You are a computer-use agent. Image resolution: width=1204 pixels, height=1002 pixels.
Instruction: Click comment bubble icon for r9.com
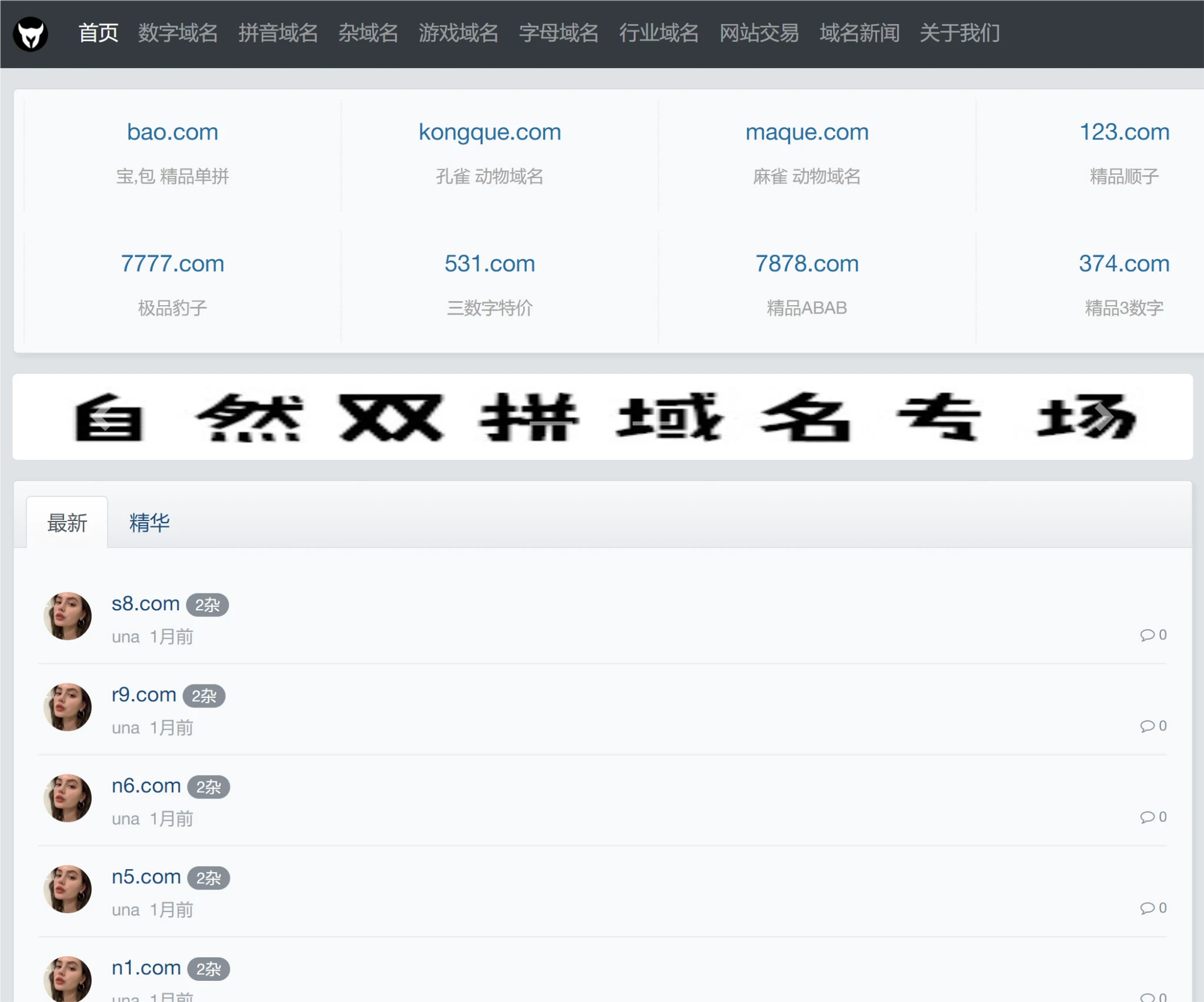[1147, 726]
